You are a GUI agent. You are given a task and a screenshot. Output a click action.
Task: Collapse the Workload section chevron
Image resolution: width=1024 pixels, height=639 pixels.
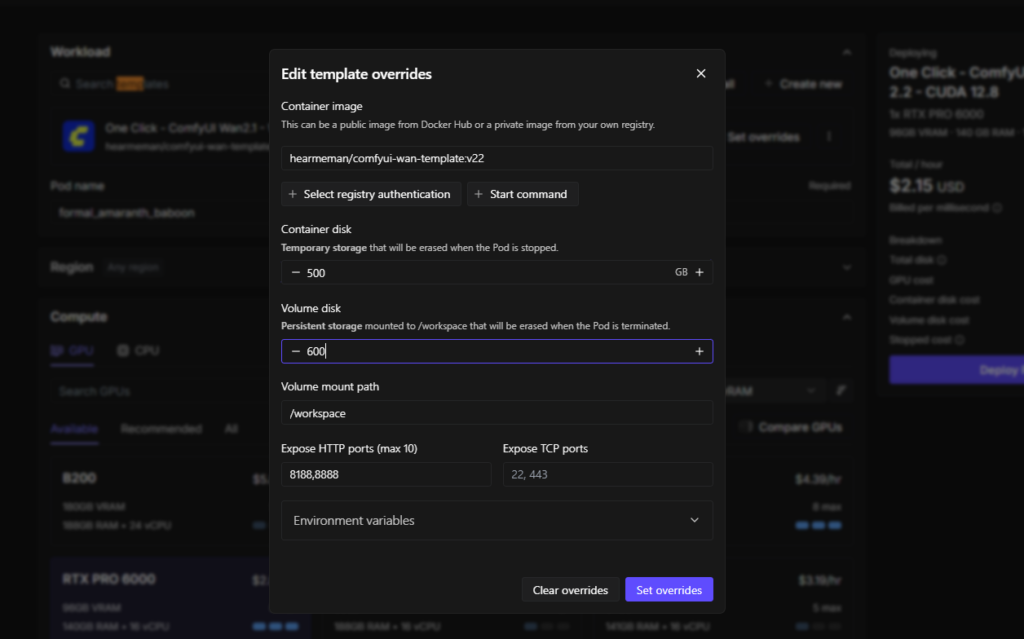pos(847,52)
